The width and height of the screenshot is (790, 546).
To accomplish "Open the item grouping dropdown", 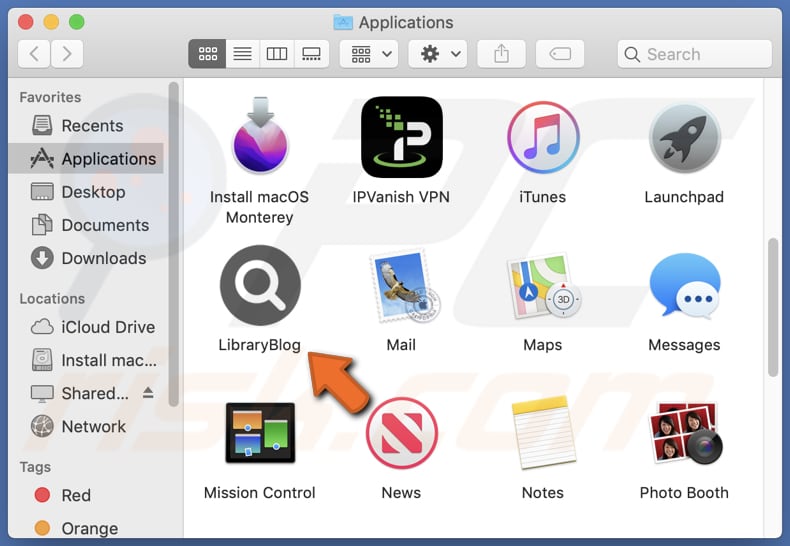I will (369, 53).
